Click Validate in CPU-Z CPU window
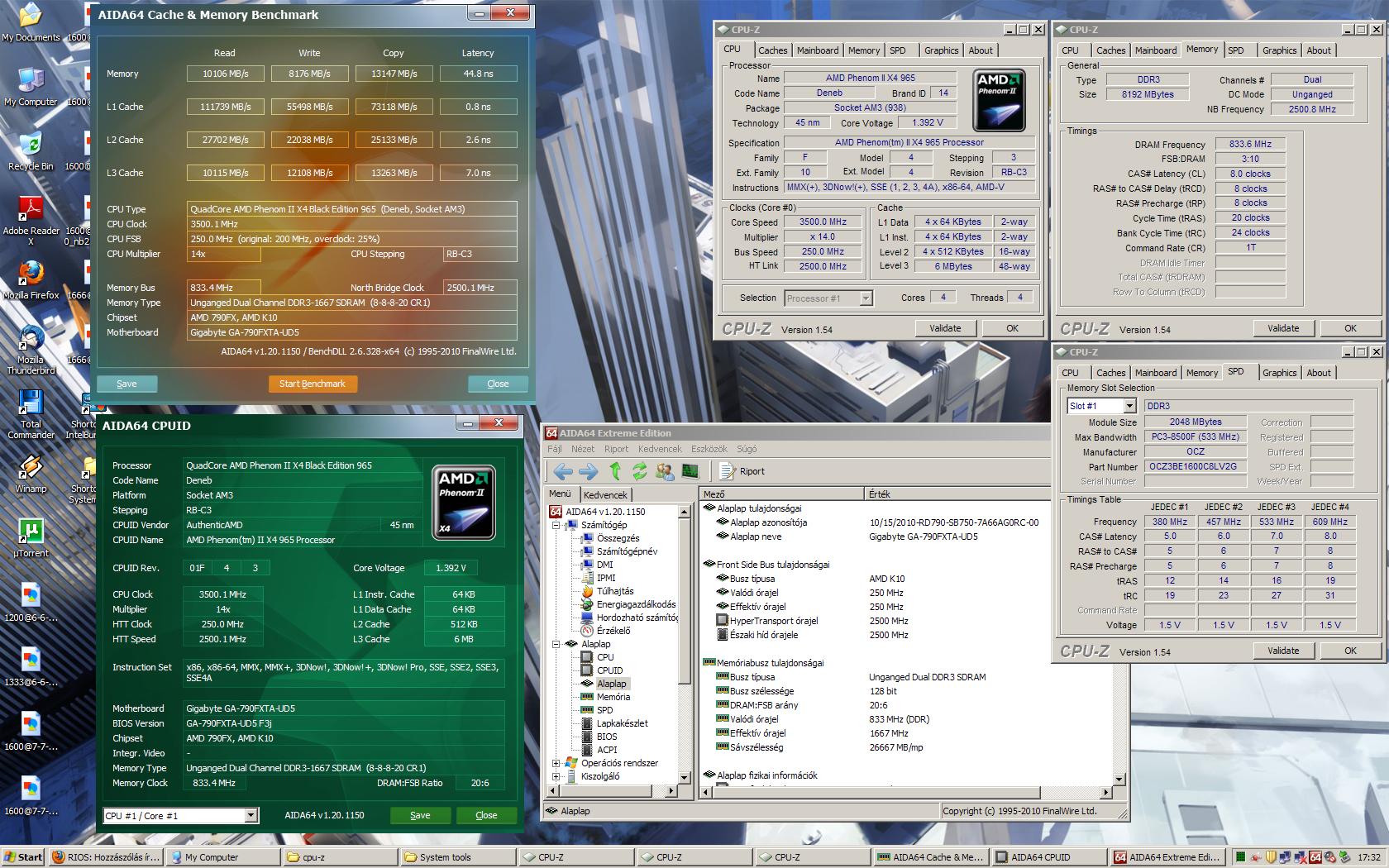This screenshot has height=868, width=1389. pyautogui.click(x=945, y=328)
